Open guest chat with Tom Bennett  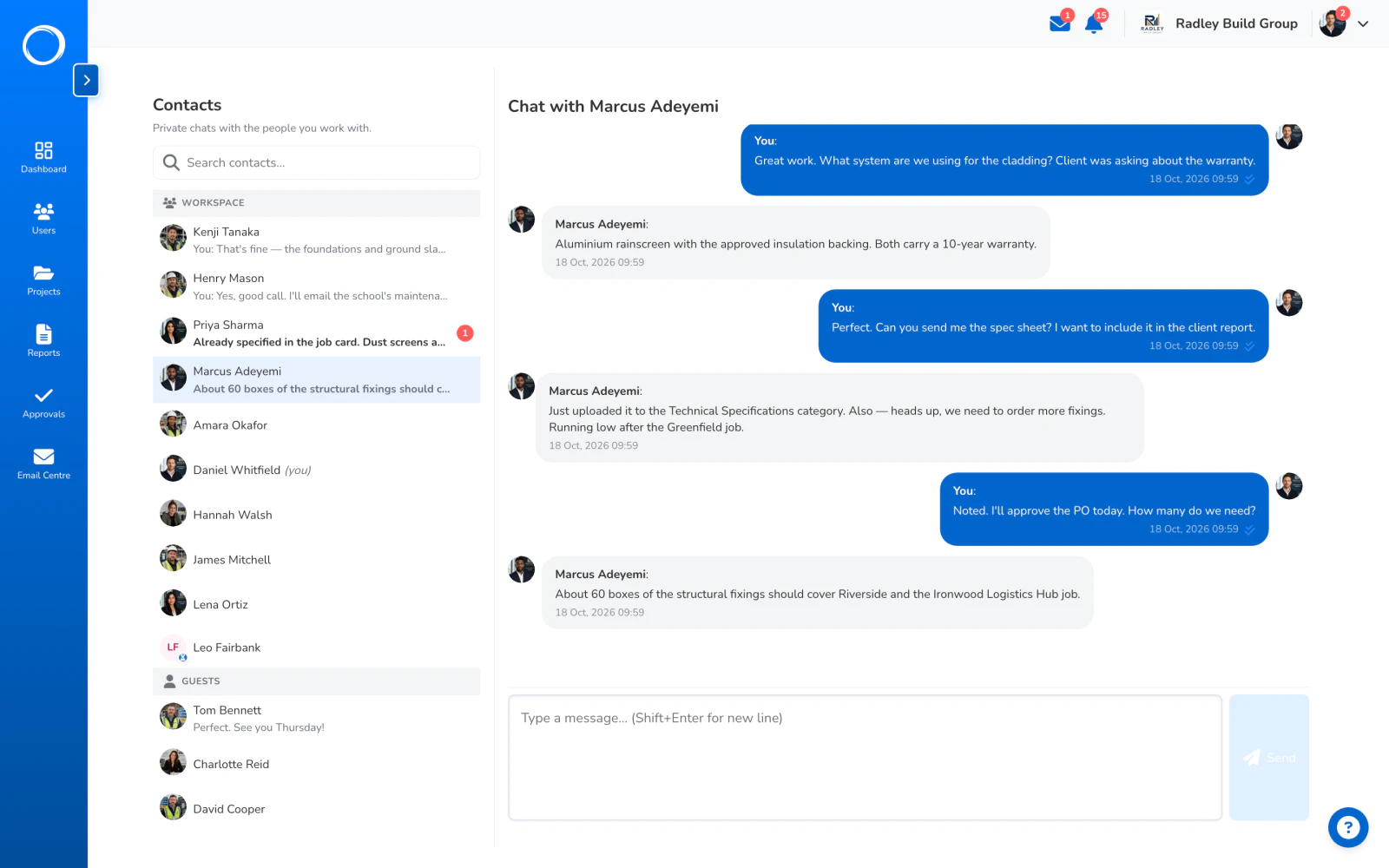click(316, 718)
